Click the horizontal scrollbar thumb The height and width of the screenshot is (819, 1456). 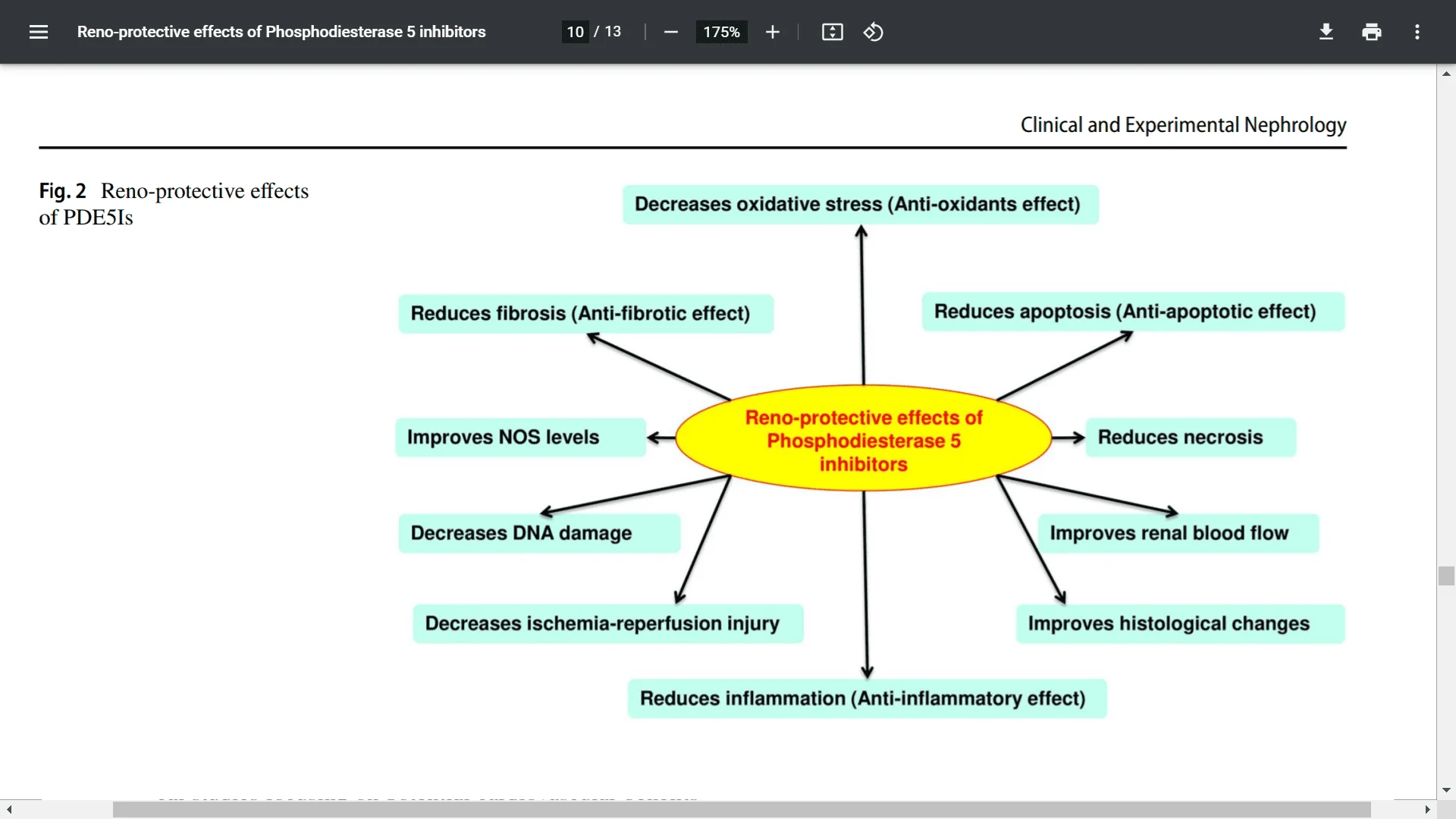742,809
